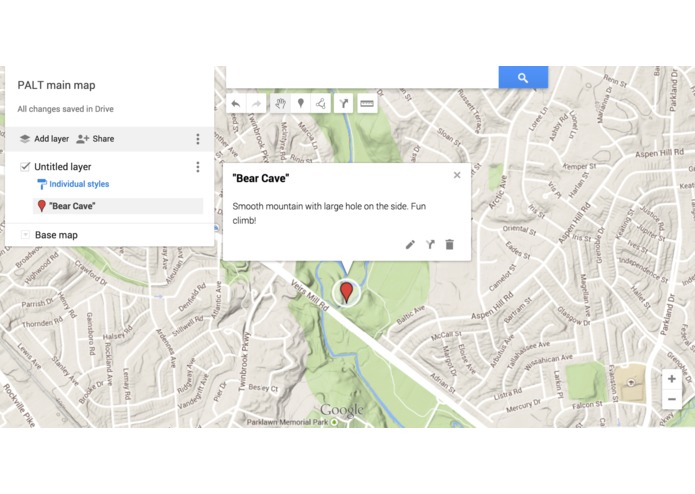
Task: Click the Untitled layer name
Action: [x=63, y=167]
